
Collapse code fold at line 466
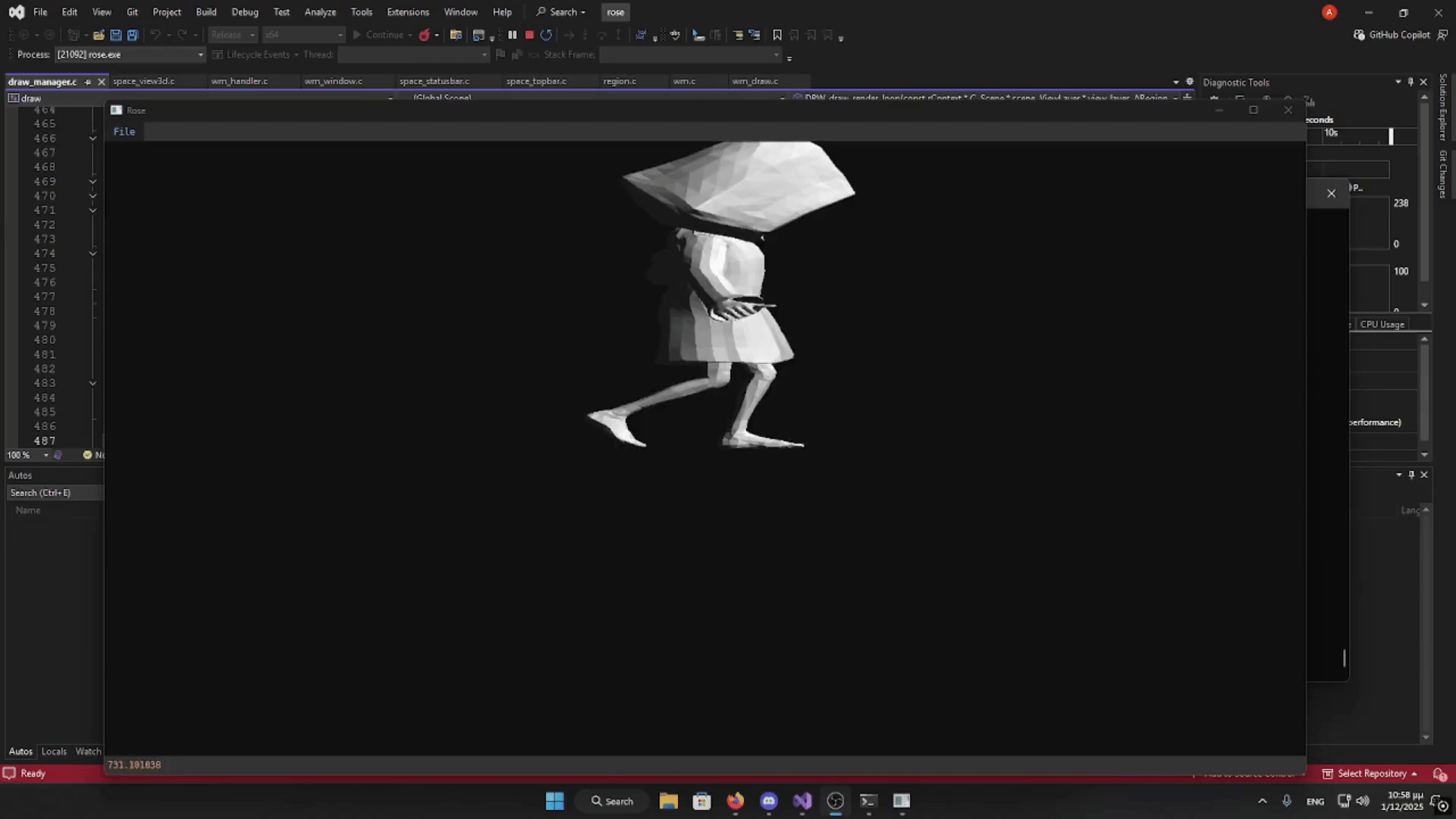point(93,139)
